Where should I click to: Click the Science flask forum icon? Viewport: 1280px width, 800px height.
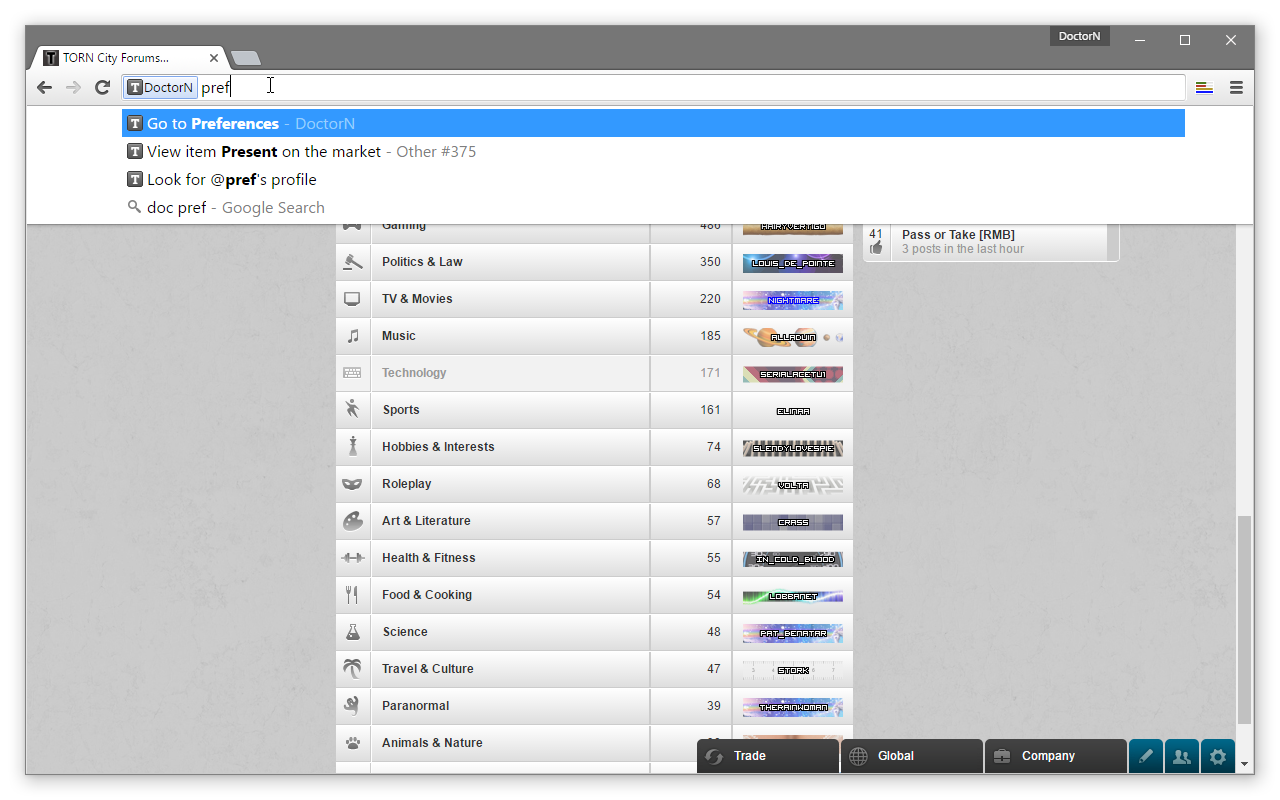tap(352, 632)
